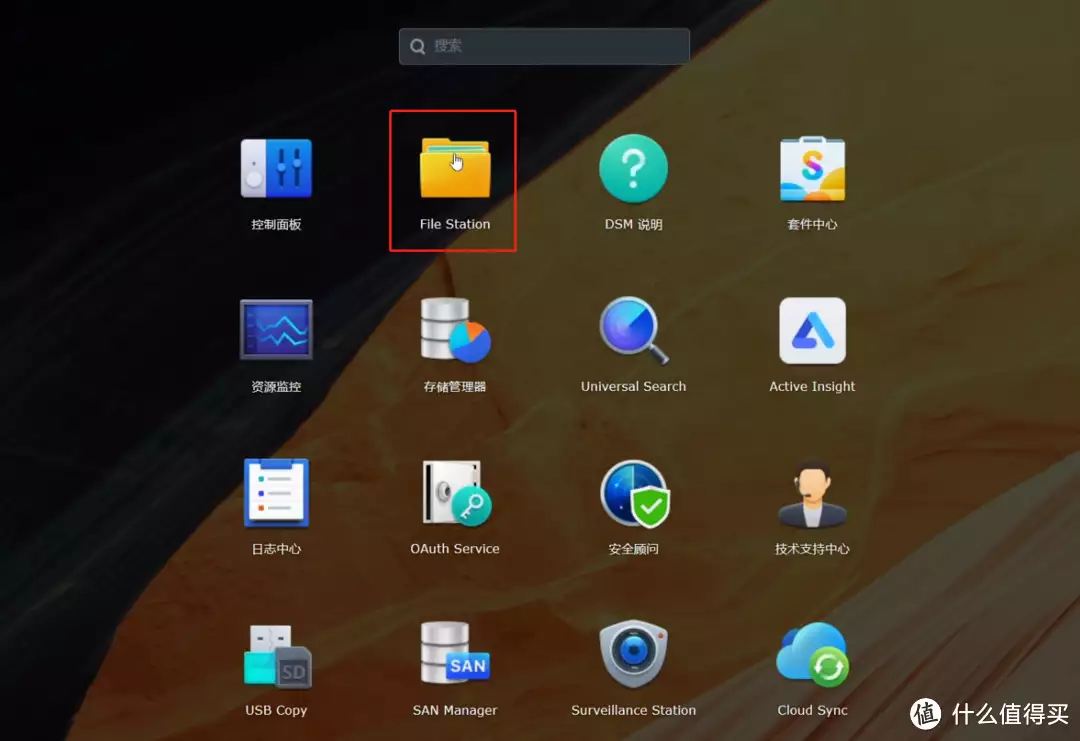Click the File Station label text
The height and width of the screenshot is (741, 1080).
pyautogui.click(x=455, y=224)
